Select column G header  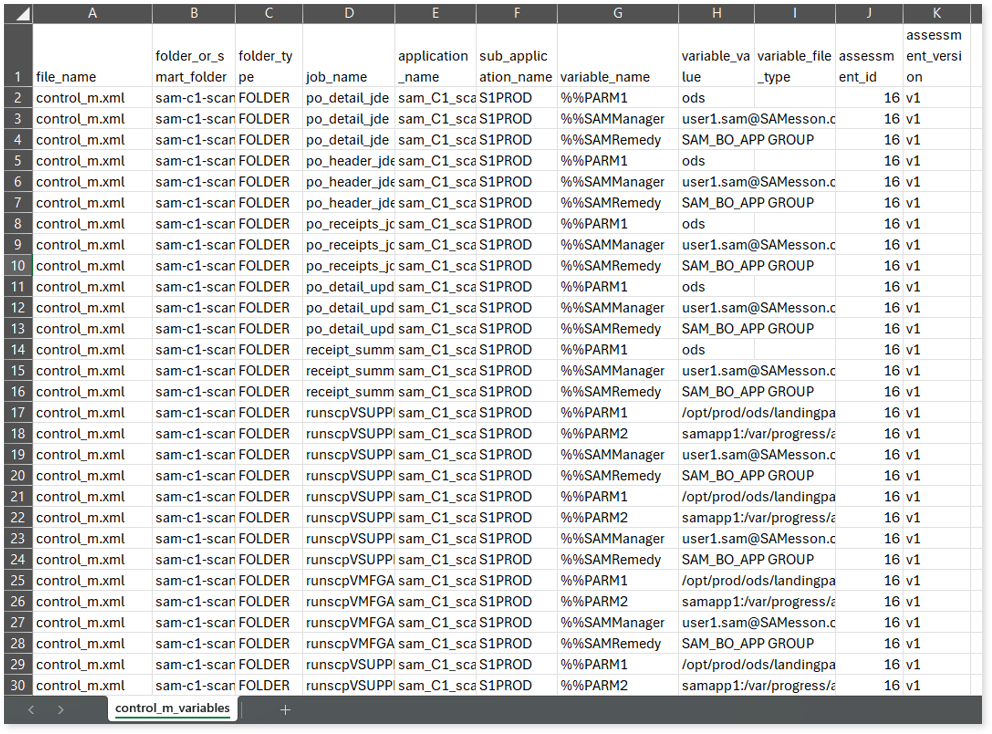coord(618,13)
